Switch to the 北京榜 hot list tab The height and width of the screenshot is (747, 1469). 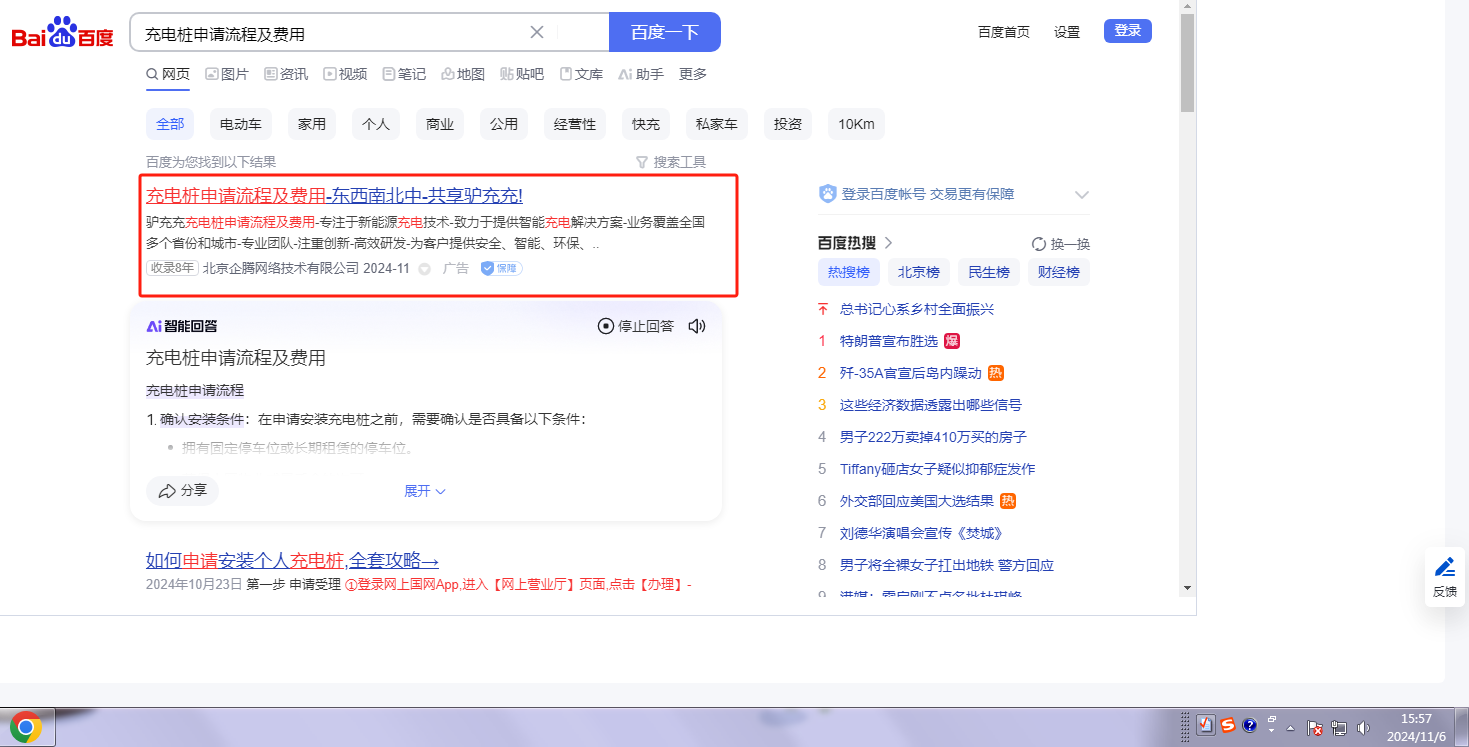(918, 272)
